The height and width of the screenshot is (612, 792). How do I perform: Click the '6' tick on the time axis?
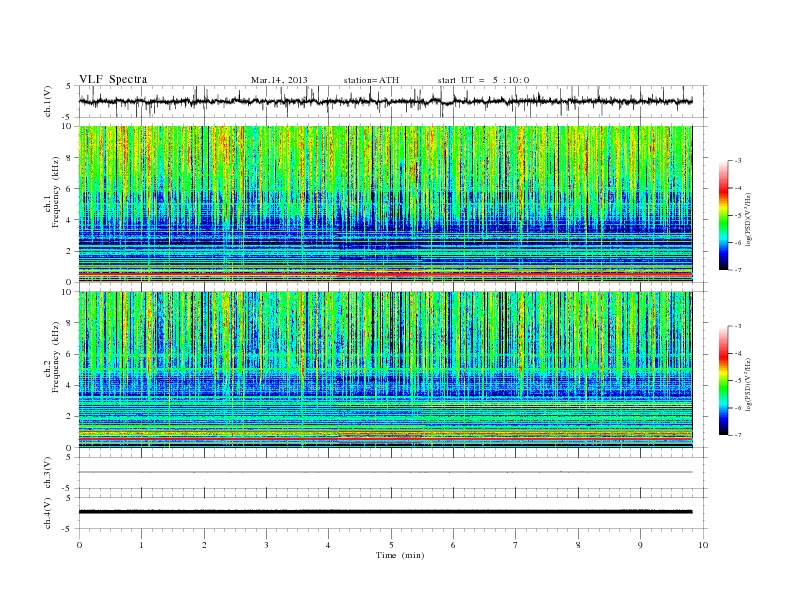click(454, 545)
